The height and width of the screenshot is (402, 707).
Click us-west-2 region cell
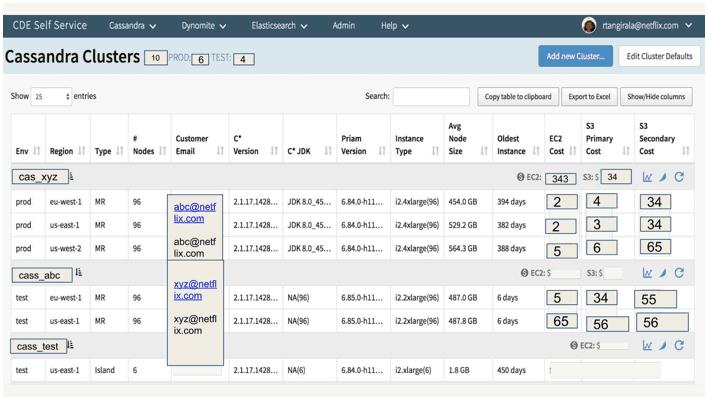tap(66, 248)
